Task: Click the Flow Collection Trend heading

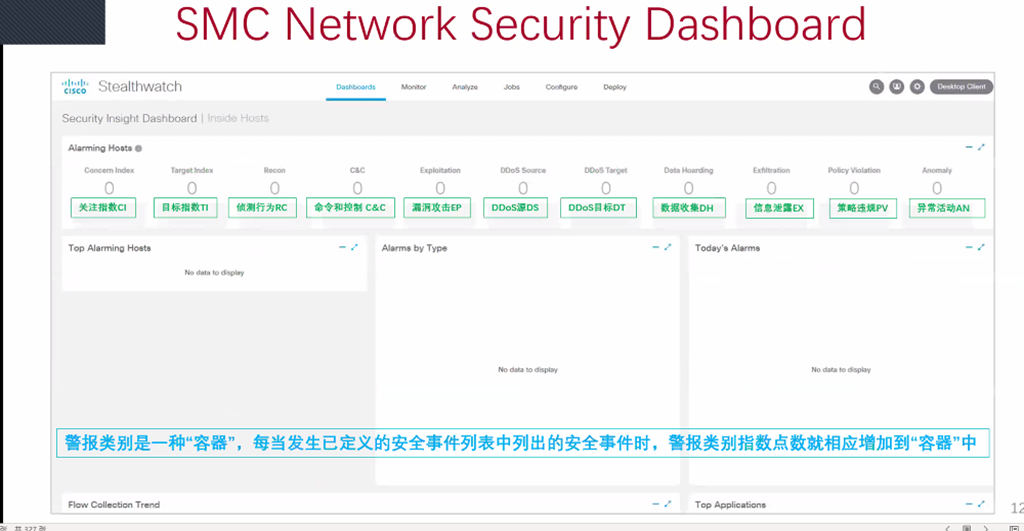Action: pyautogui.click(x=114, y=505)
